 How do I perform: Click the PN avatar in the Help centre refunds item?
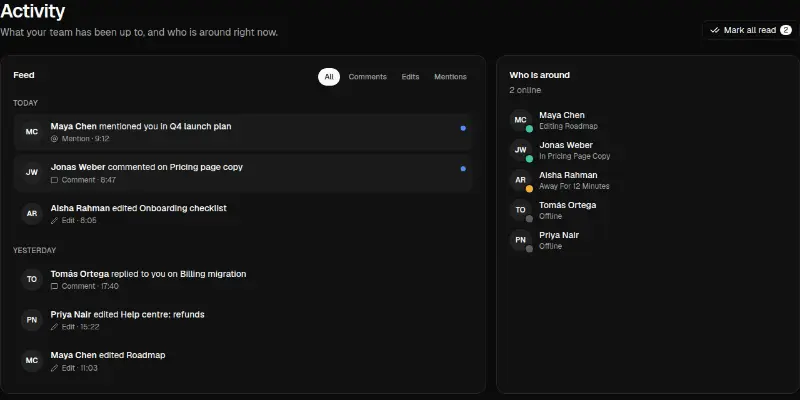(32, 320)
